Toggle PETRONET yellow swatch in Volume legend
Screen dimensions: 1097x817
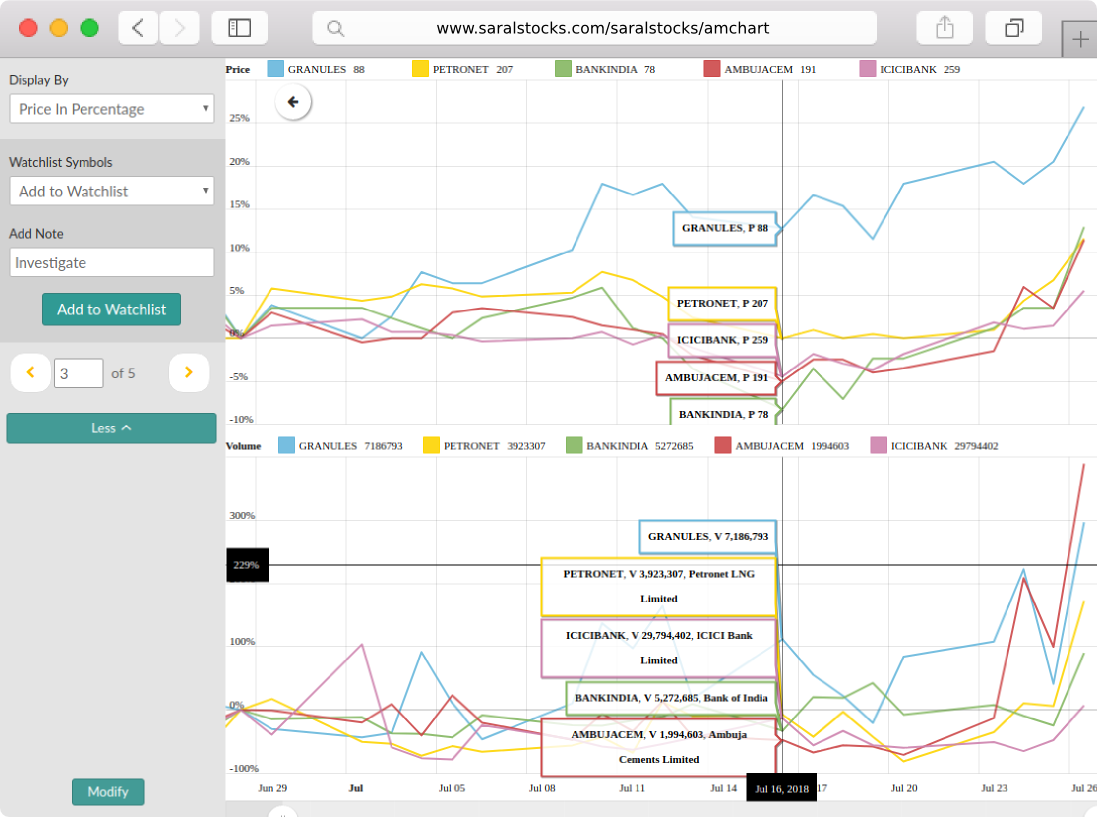click(432, 445)
